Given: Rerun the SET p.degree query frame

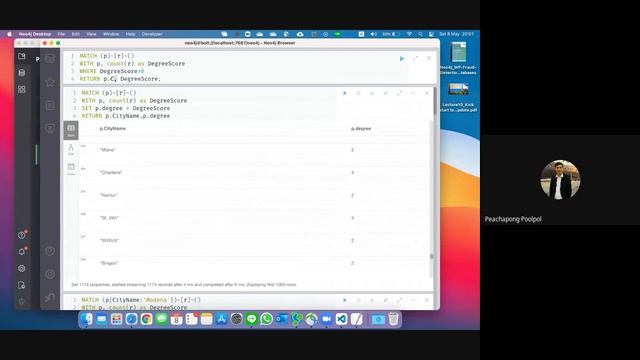Looking at the screenshot, I should [x=344, y=93].
